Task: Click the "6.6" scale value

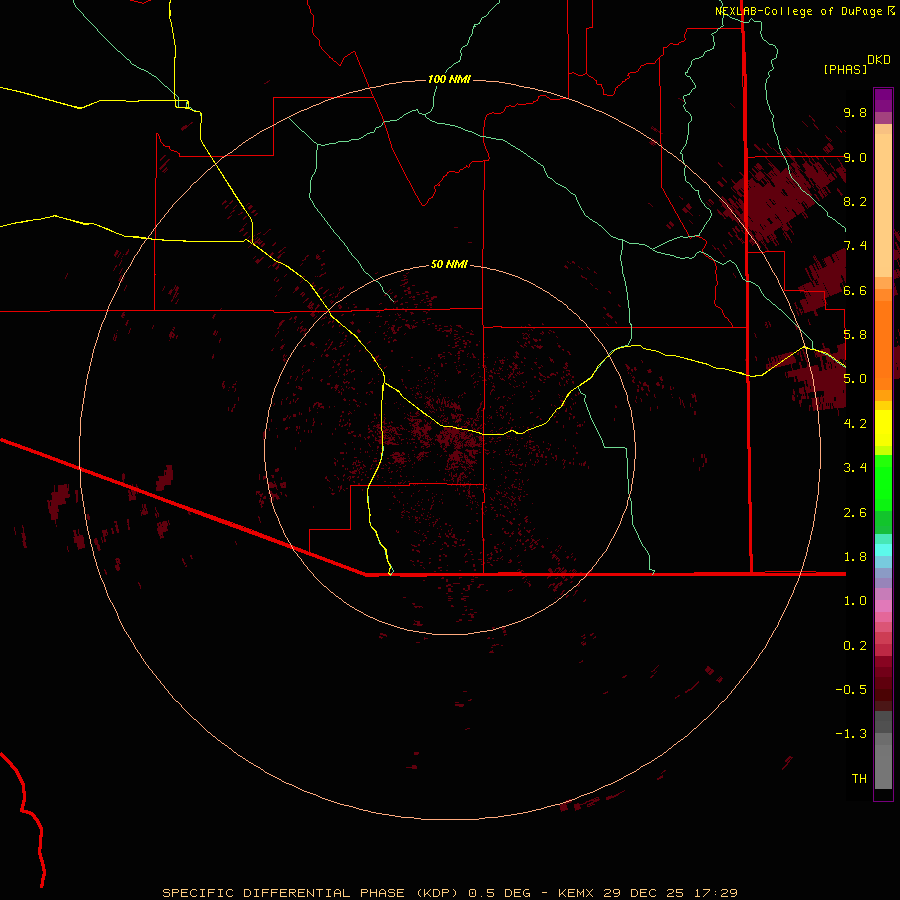Action: click(x=855, y=290)
